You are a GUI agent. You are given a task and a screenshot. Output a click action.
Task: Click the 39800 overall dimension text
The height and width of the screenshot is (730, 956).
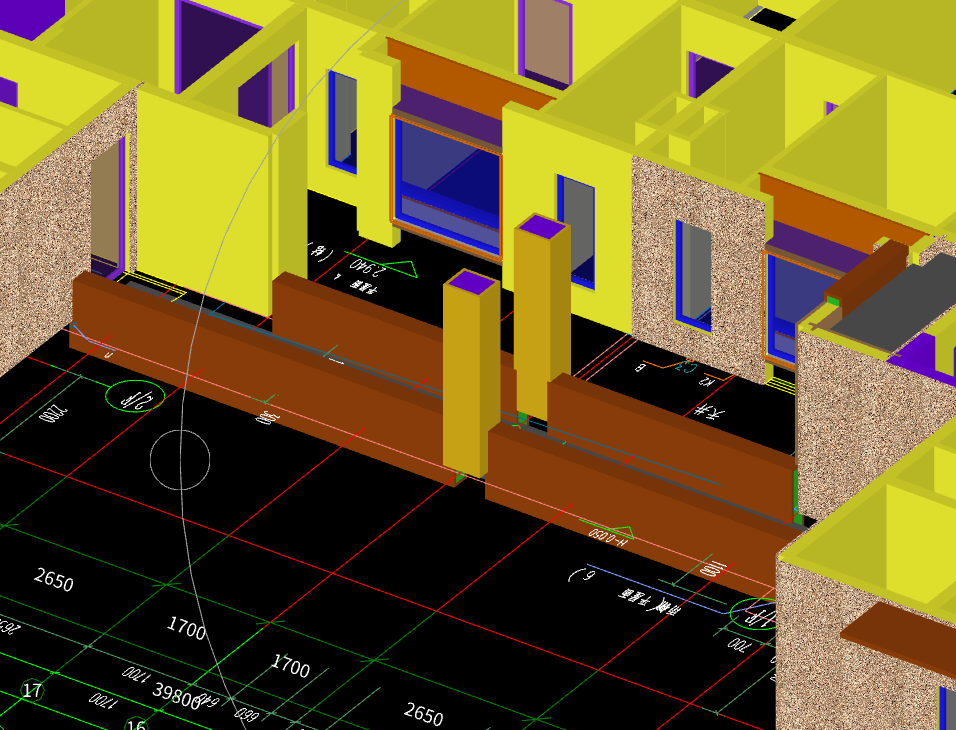pos(176,696)
